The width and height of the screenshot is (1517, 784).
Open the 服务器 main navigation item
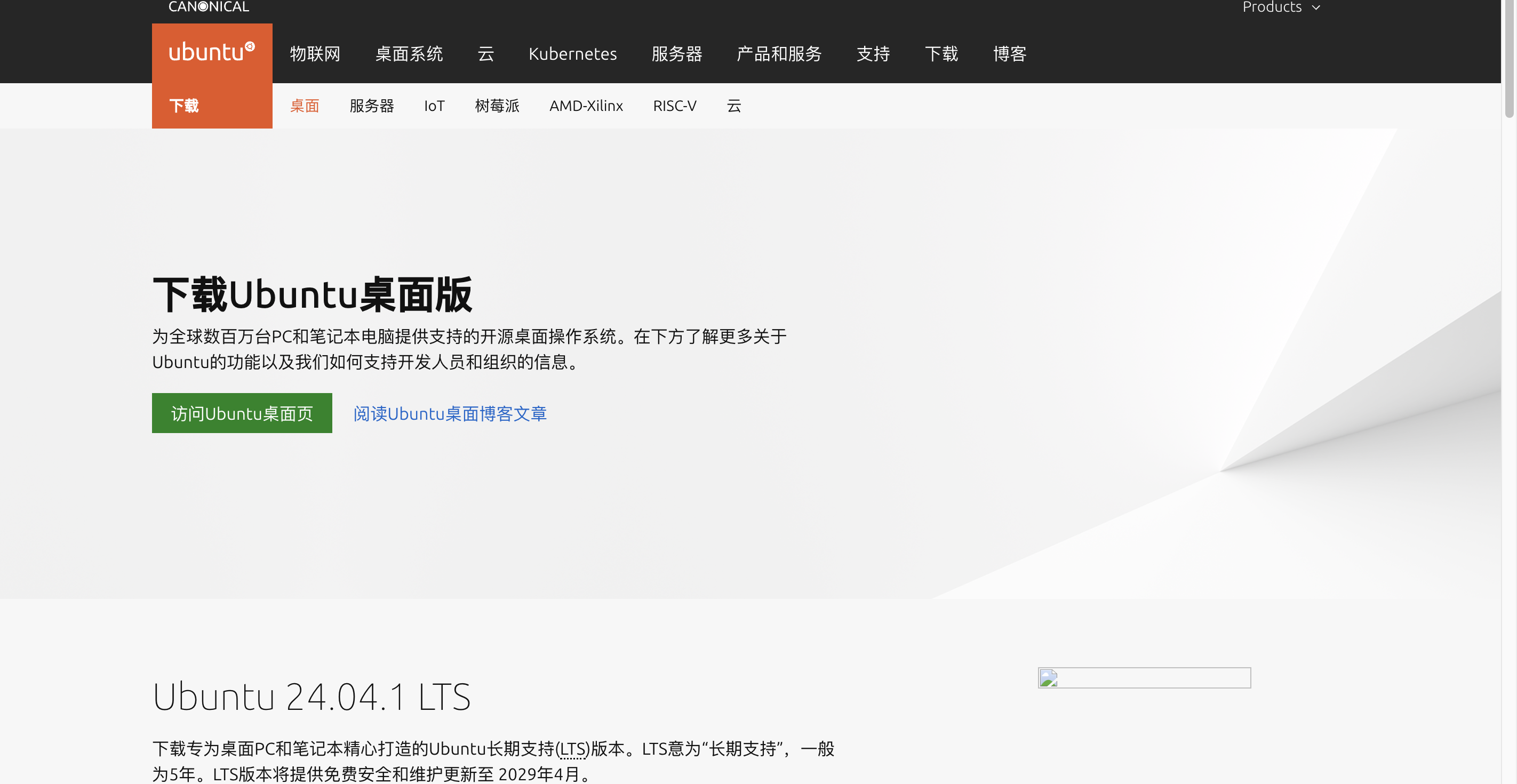pos(677,54)
